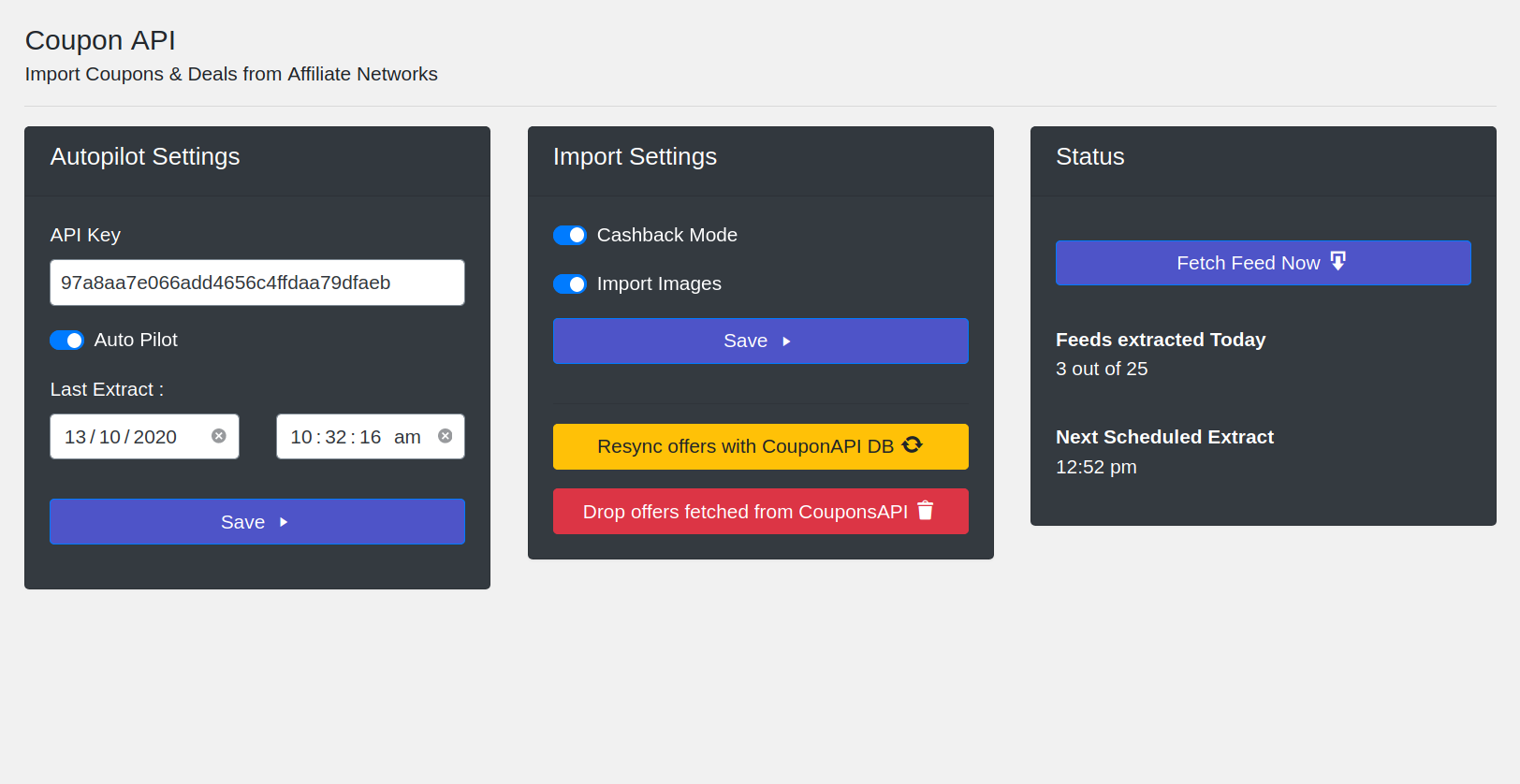Click the arrow icon on Autopilot Save

pos(284,522)
